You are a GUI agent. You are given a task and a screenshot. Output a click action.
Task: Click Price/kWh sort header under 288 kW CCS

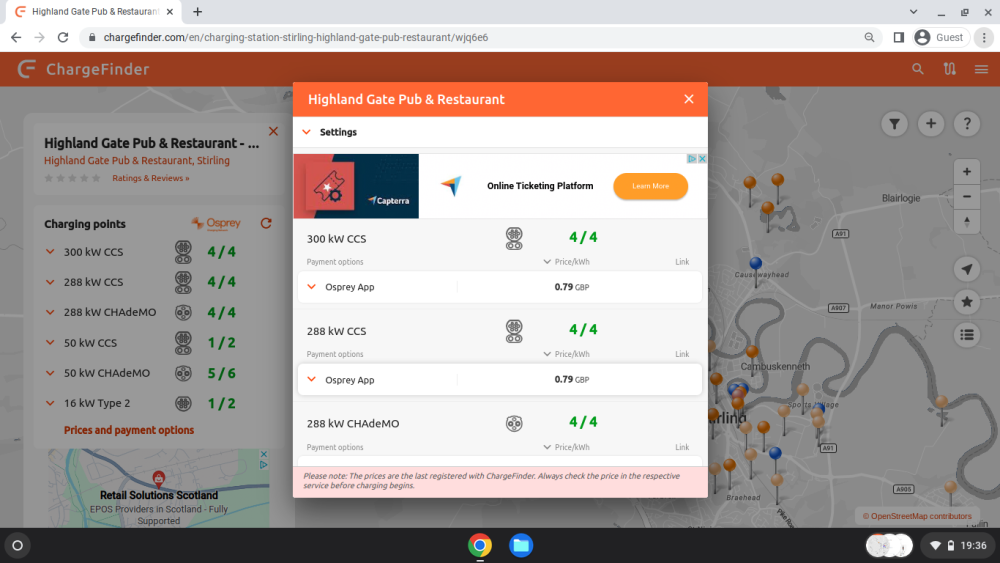[566, 354]
